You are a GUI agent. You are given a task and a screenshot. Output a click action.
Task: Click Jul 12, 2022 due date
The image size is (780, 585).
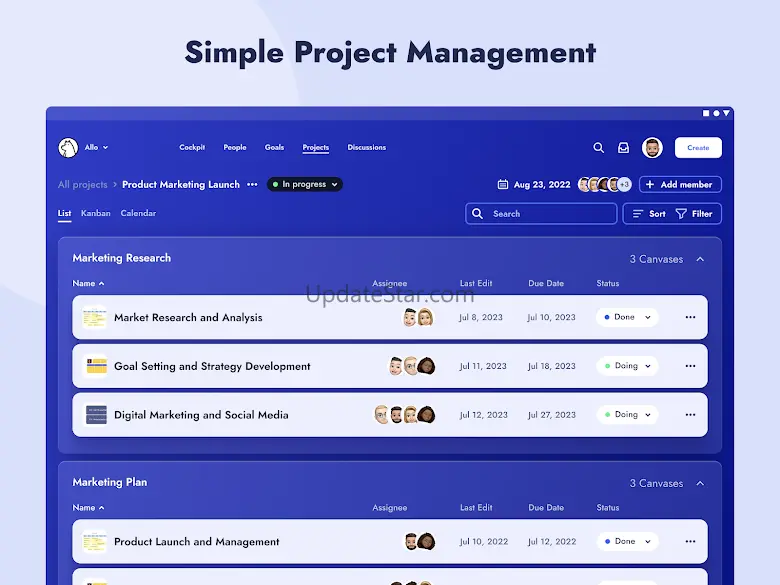552,542
